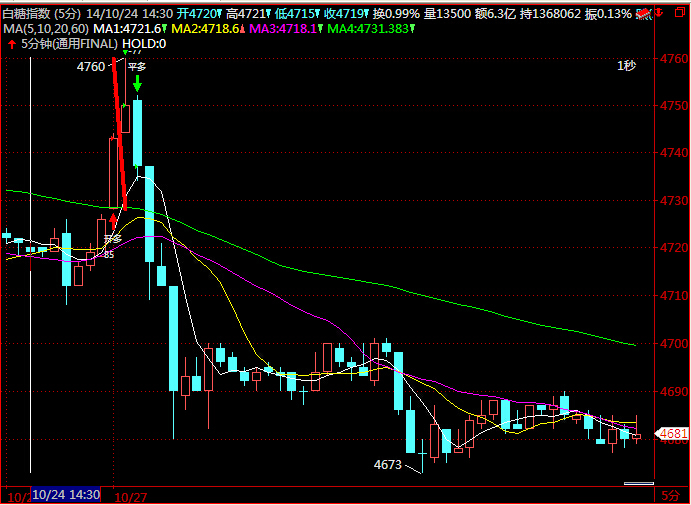
Task: Click the 4673 low price annotation
Action: 388,464
